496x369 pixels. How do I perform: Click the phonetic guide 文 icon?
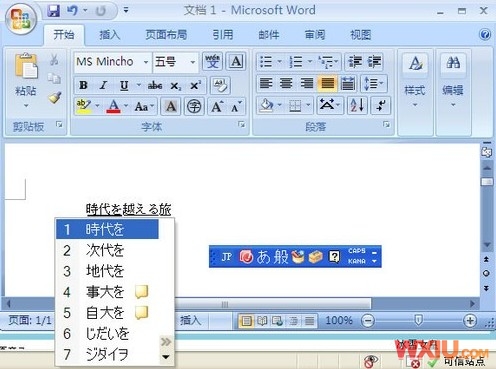212,62
